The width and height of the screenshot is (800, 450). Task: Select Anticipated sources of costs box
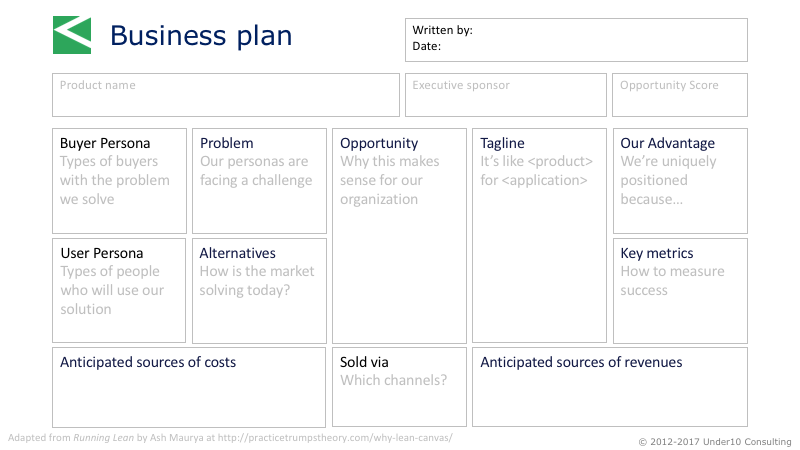coord(189,387)
